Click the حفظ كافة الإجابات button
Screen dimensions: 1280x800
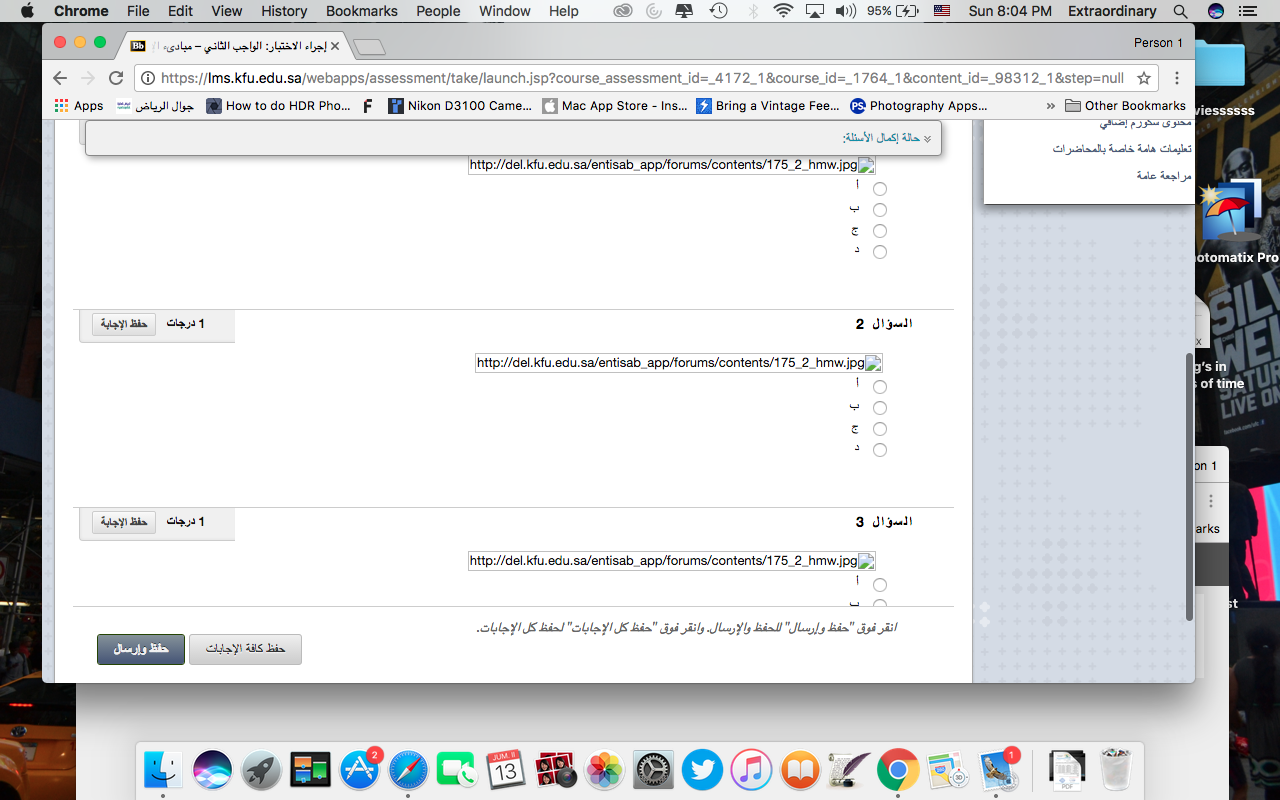[245, 649]
